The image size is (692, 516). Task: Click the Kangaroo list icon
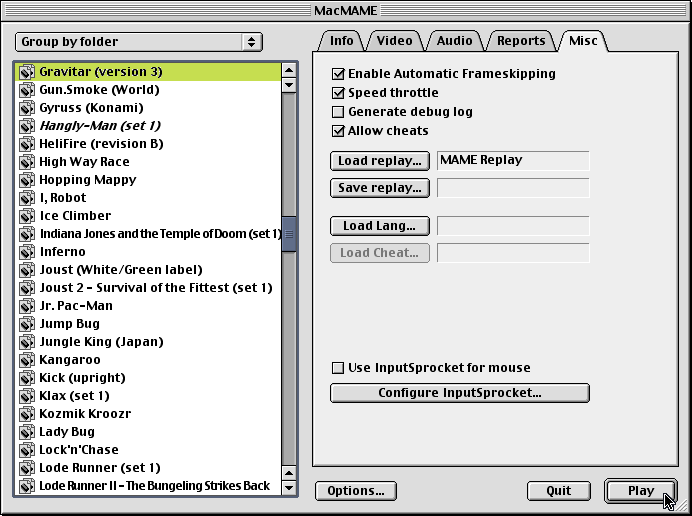[28, 360]
